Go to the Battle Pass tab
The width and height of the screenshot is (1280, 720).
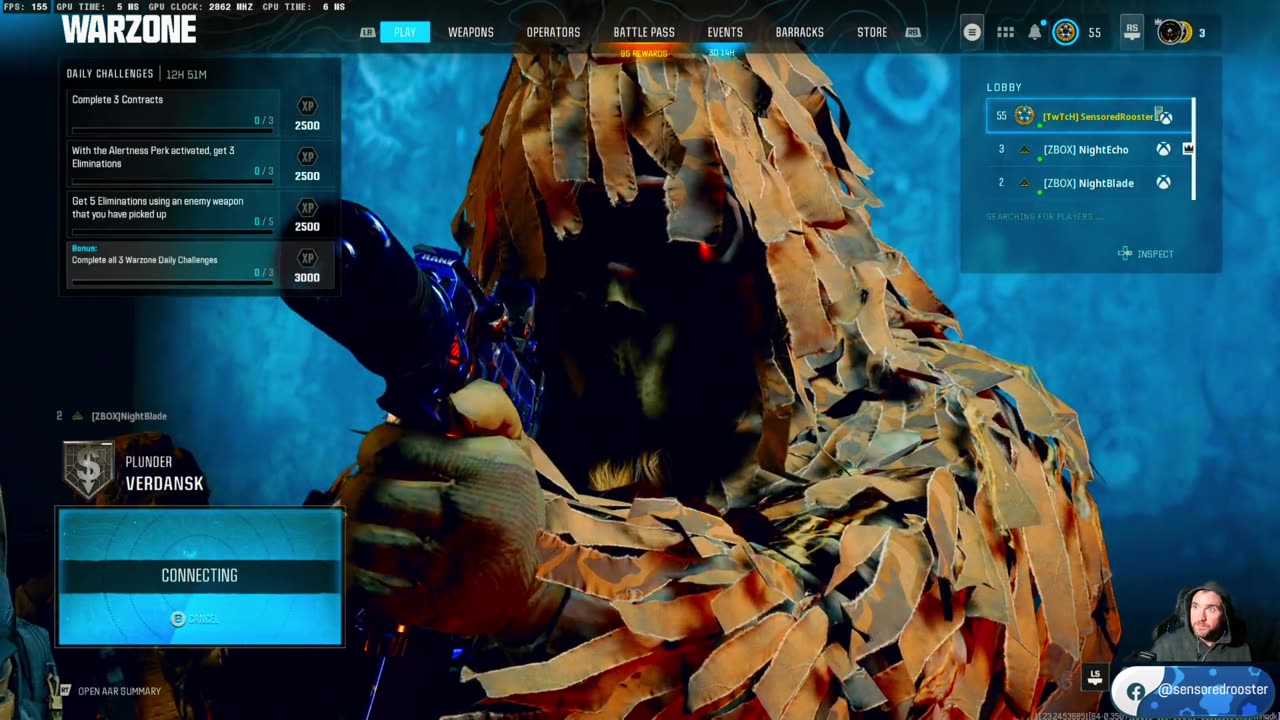(644, 32)
